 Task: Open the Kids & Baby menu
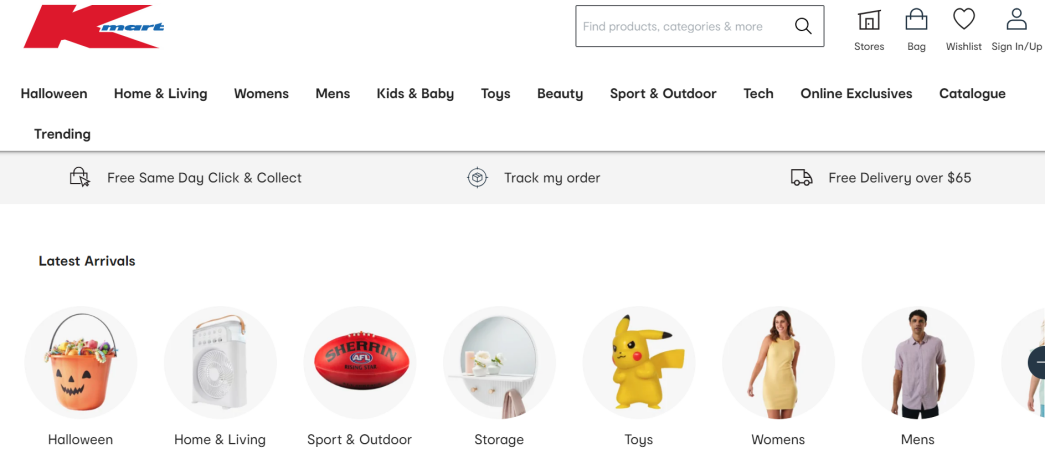click(415, 94)
